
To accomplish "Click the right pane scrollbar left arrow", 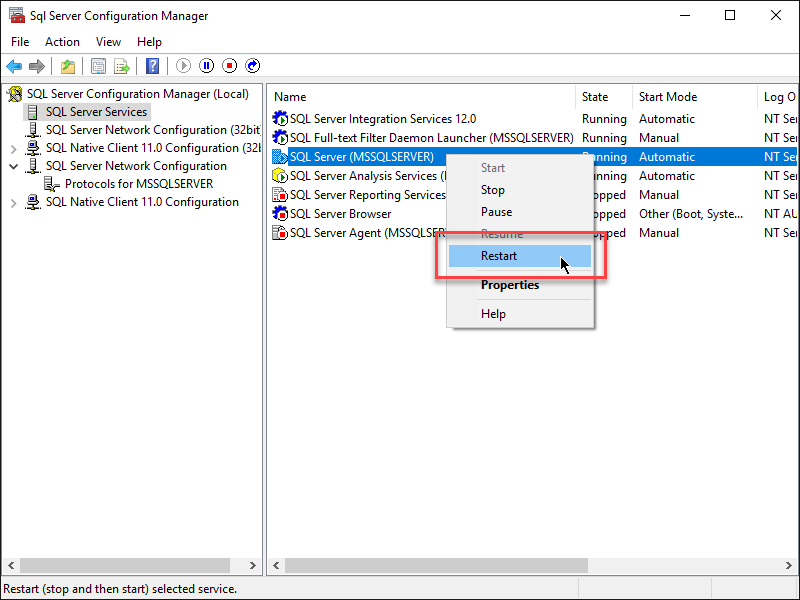I will (276, 565).
